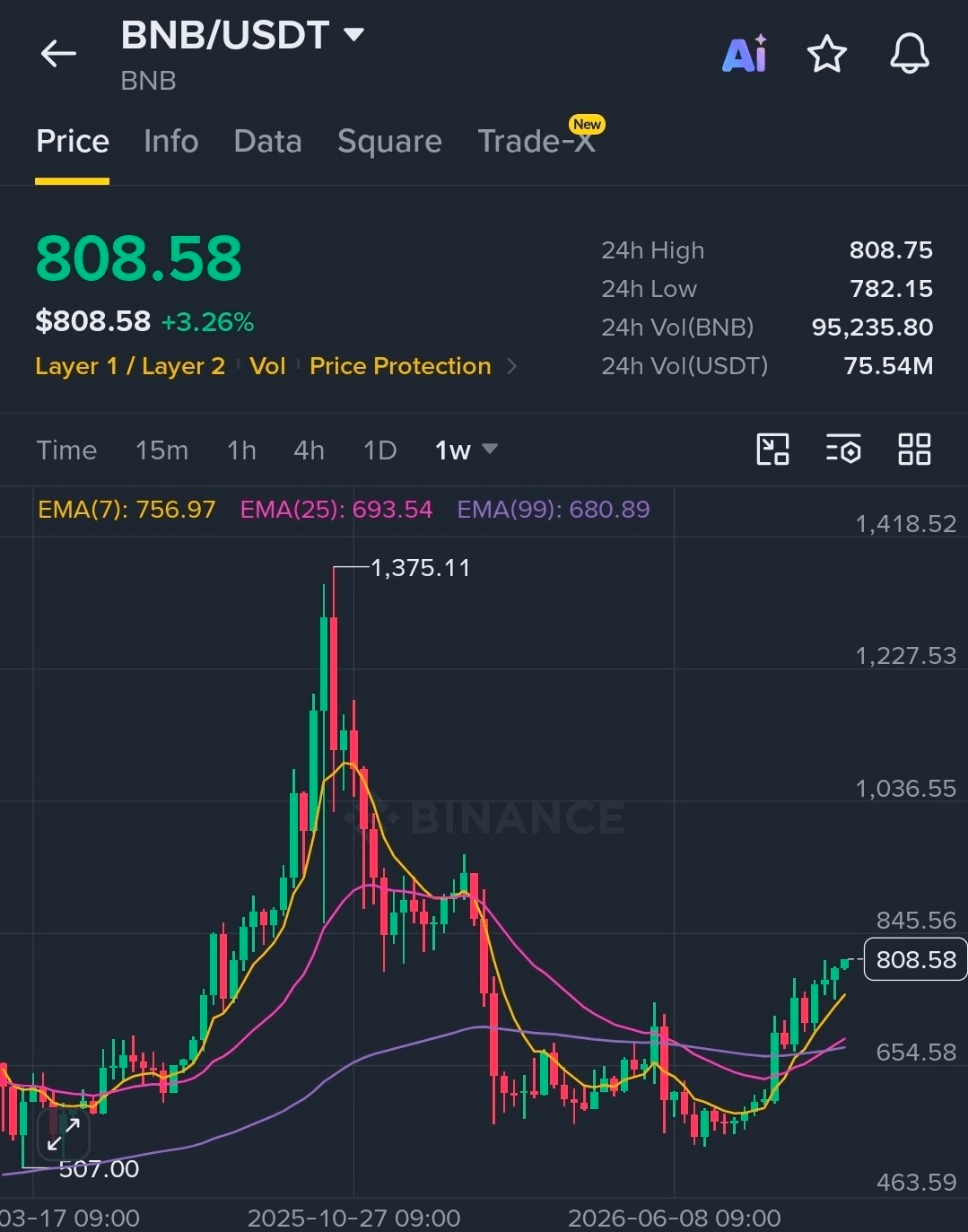
Task: Tap the Price Protection link
Action: (x=400, y=366)
